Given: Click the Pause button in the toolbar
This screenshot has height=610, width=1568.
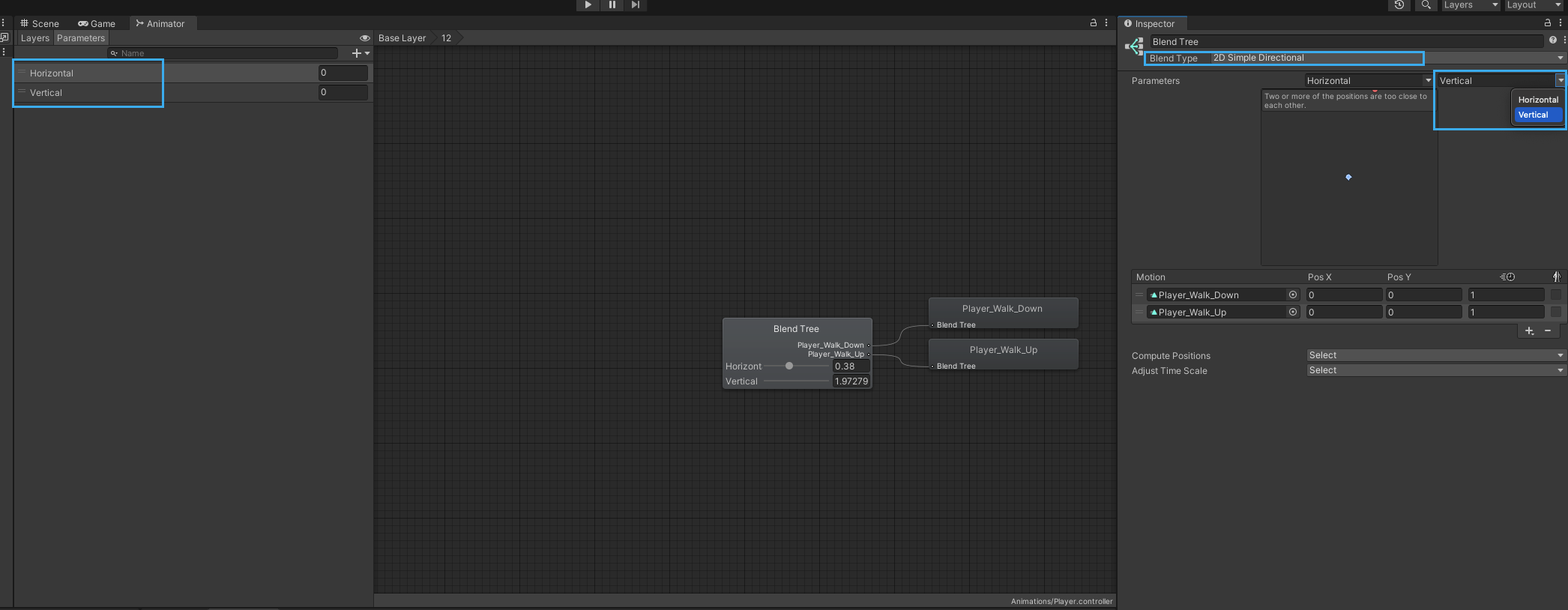Looking at the screenshot, I should point(612,5).
